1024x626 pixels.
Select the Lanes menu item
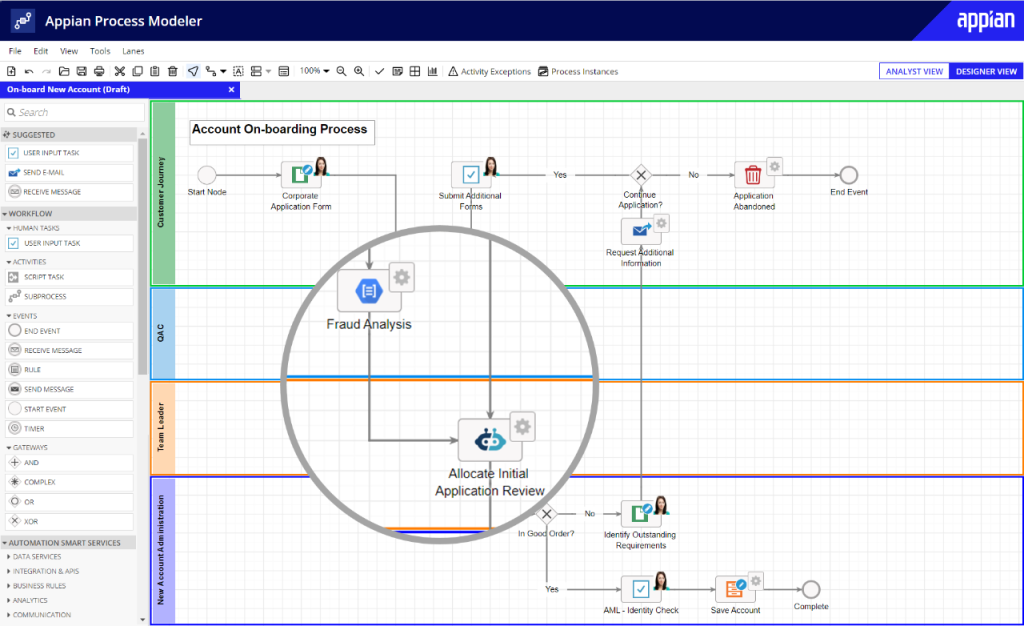(x=133, y=50)
